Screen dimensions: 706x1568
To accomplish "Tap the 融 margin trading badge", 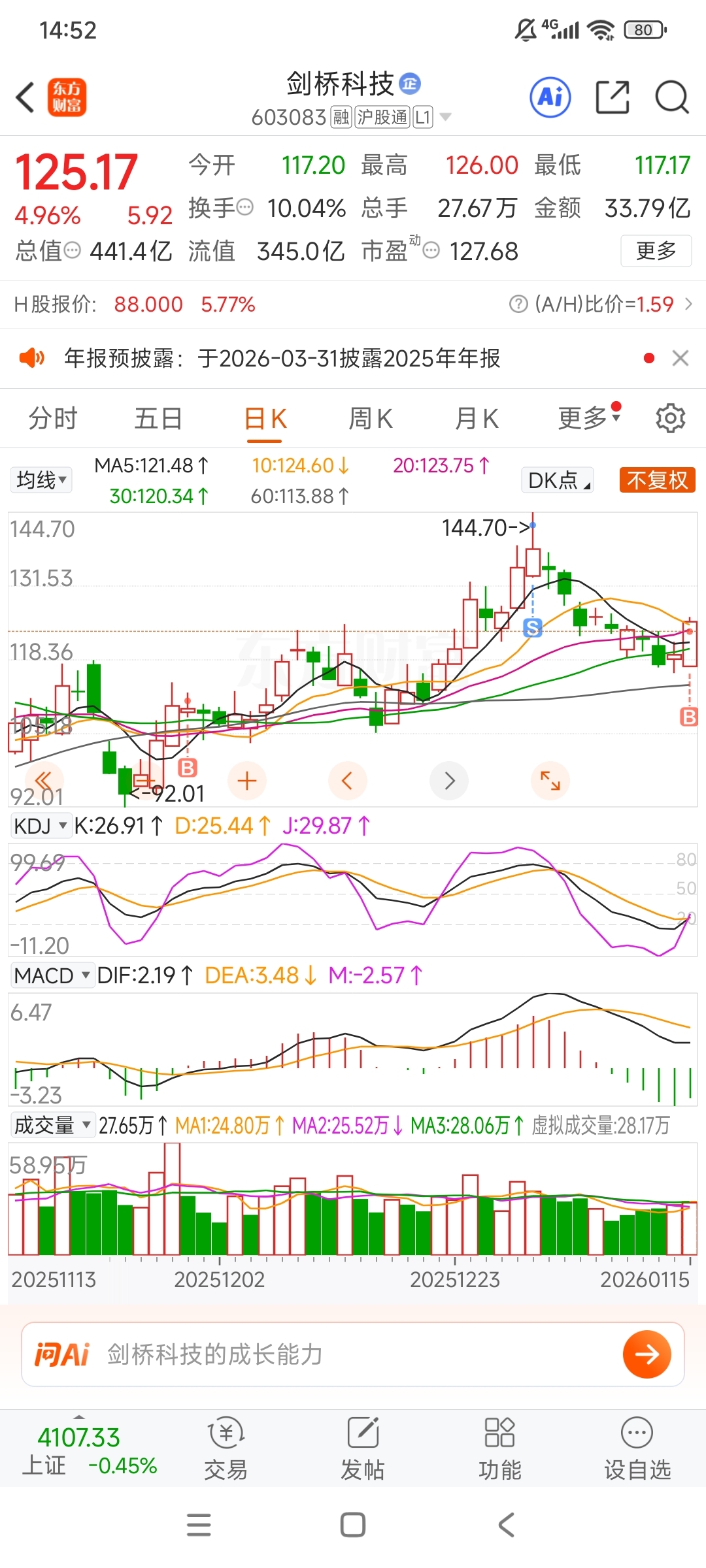I will (341, 118).
